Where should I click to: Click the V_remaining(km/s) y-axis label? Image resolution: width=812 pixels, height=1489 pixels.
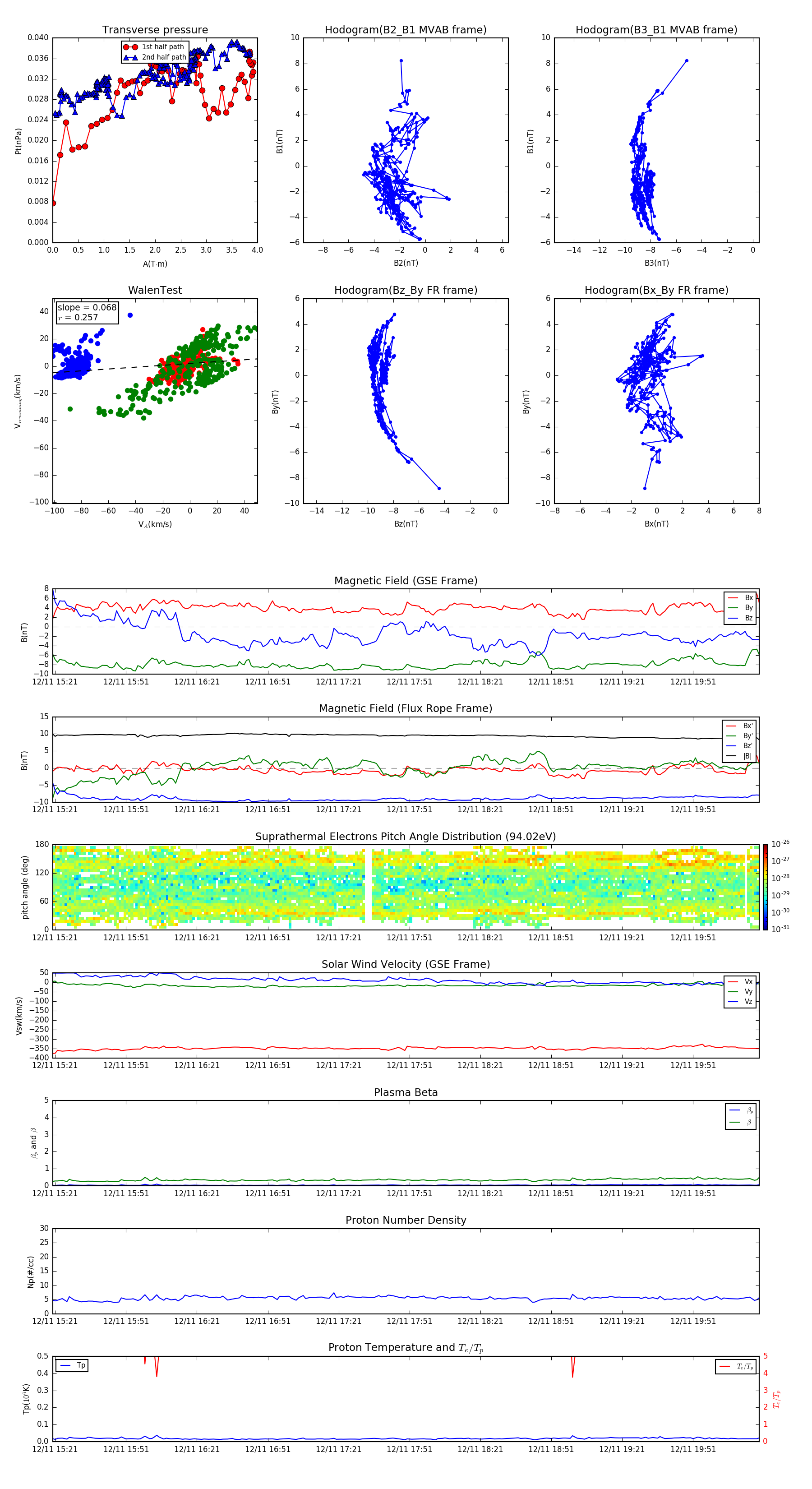point(18,401)
